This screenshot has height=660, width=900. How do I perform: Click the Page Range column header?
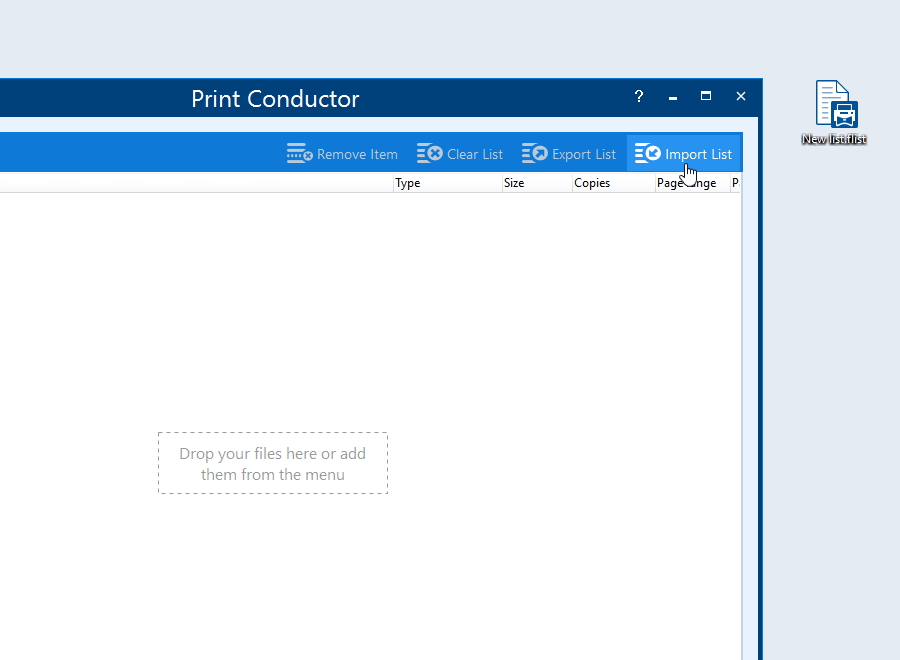tap(692, 184)
